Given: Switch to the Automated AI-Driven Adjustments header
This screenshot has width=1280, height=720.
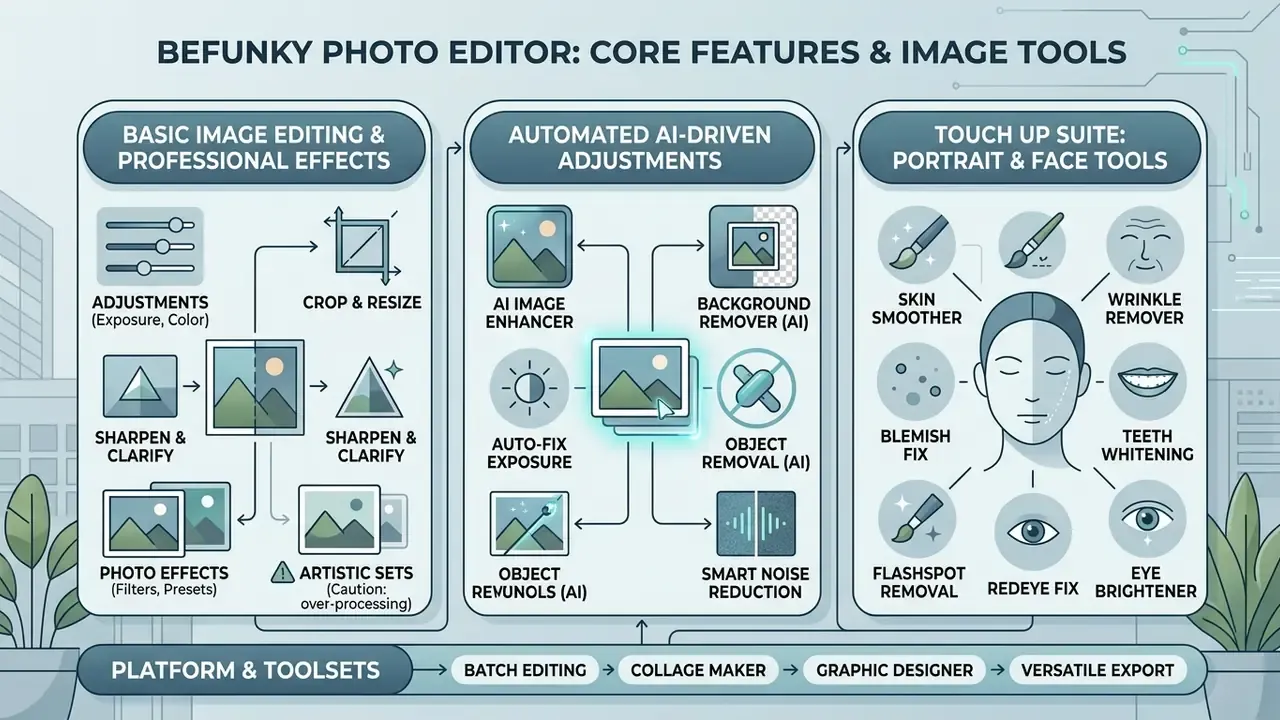Looking at the screenshot, I should point(644,148).
